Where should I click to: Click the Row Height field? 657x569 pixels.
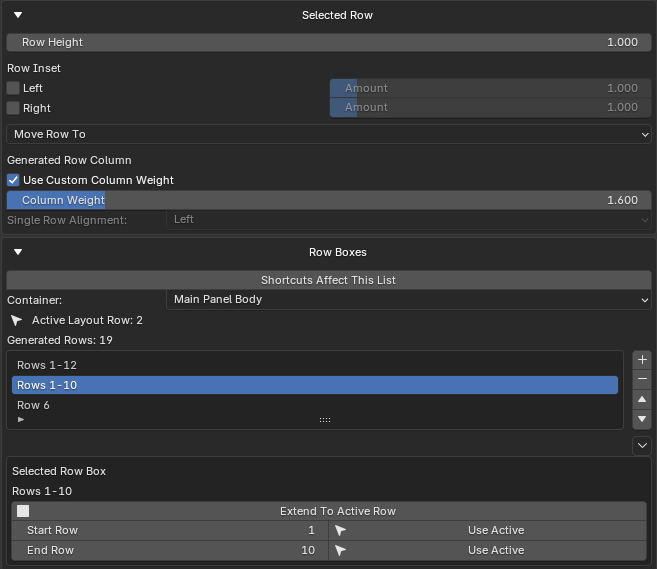[328, 42]
